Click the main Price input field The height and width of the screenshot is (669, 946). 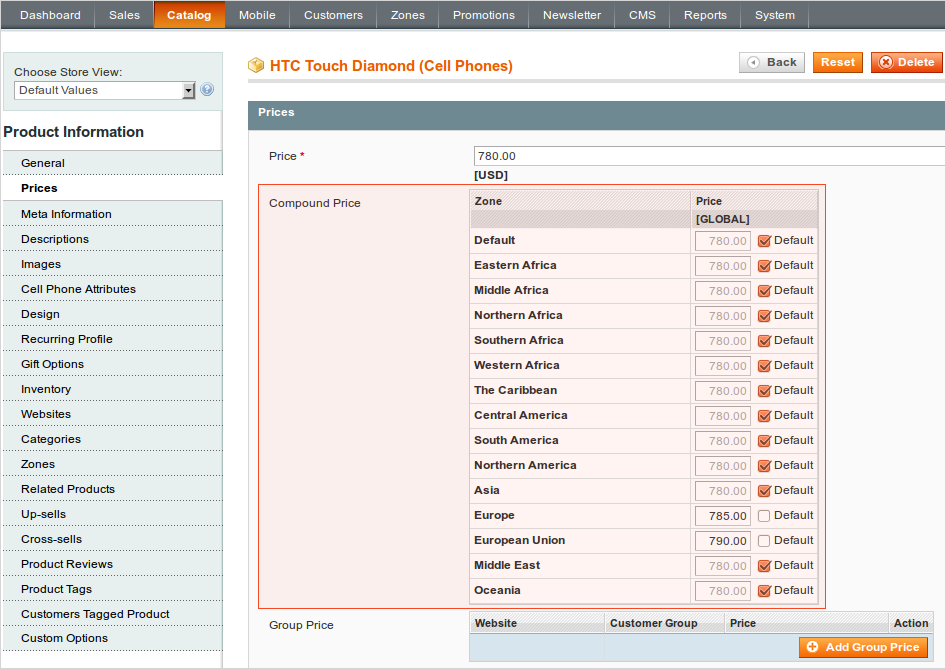[x=710, y=156]
